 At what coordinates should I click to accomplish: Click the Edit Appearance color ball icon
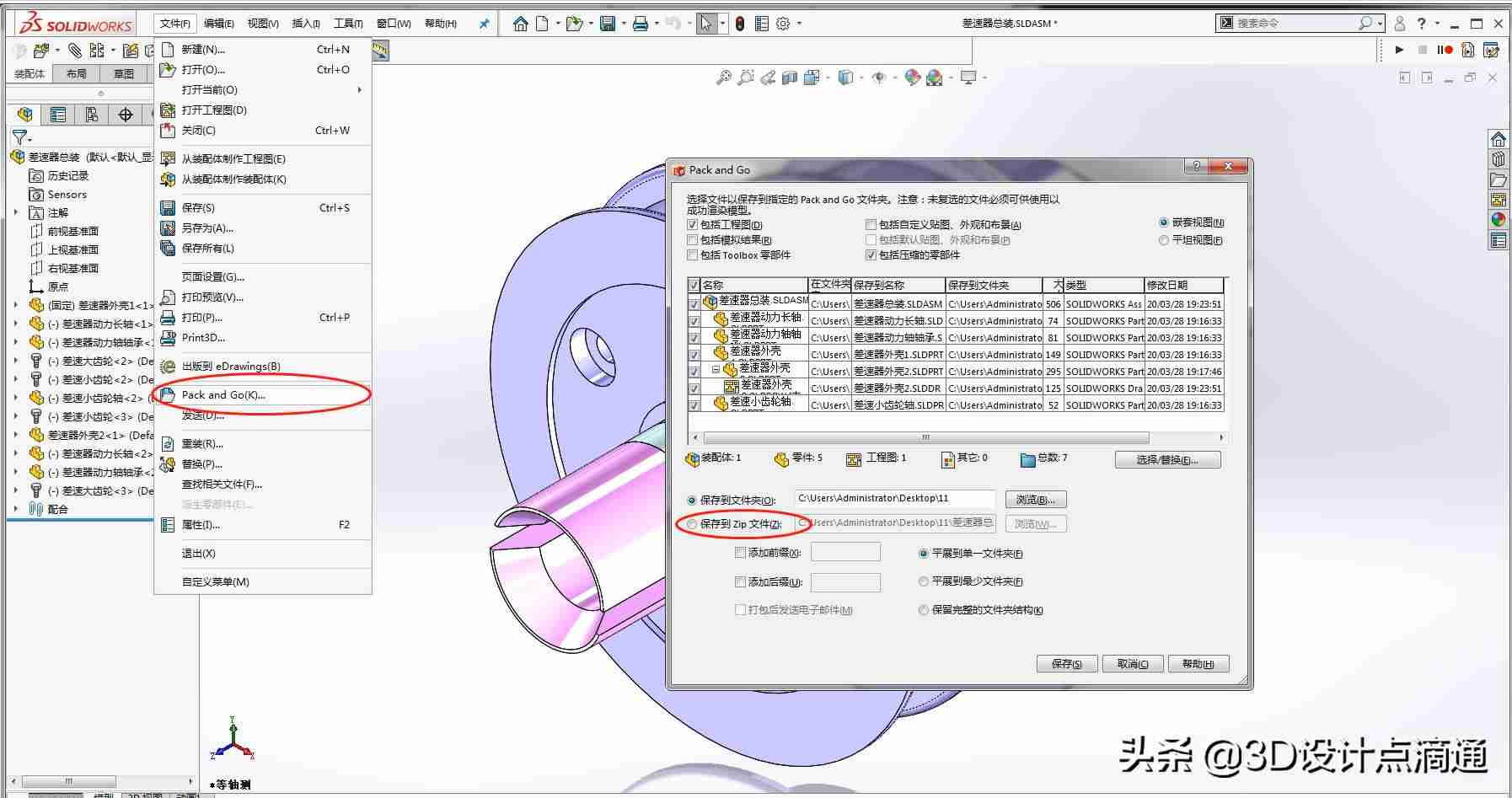(912, 78)
